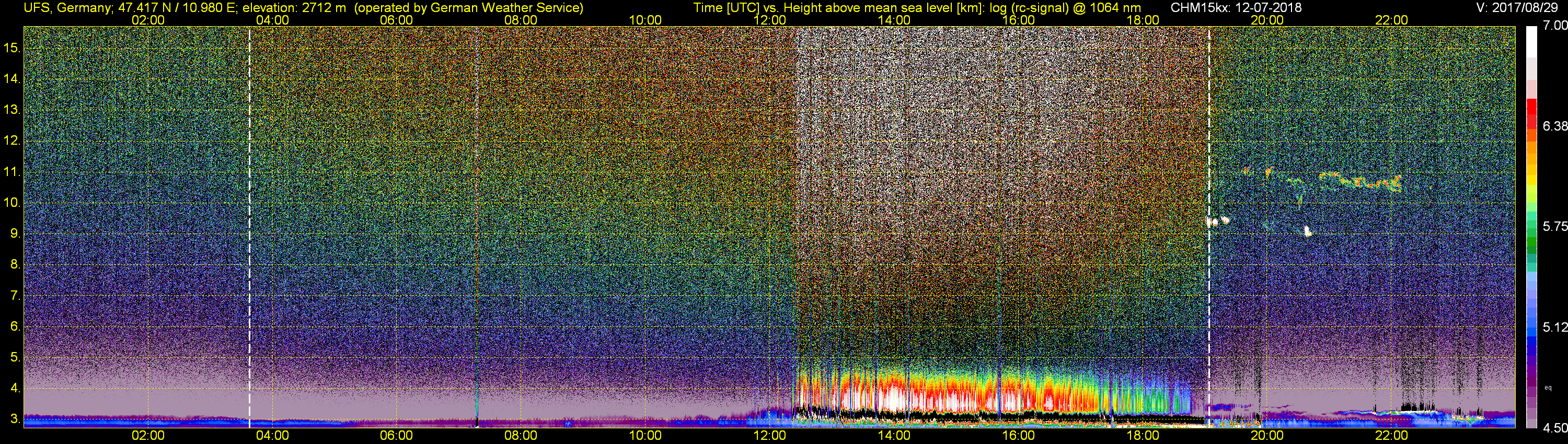Click the colorbar value '5.12'
This screenshot has width=1568, height=444.
(1555, 327)
